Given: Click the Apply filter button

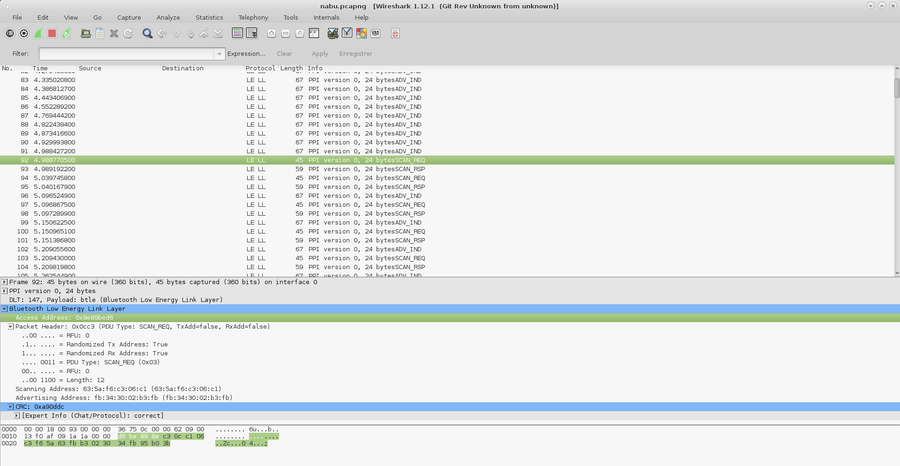Looking at the screenshot, I should click(x=319, y=54).
